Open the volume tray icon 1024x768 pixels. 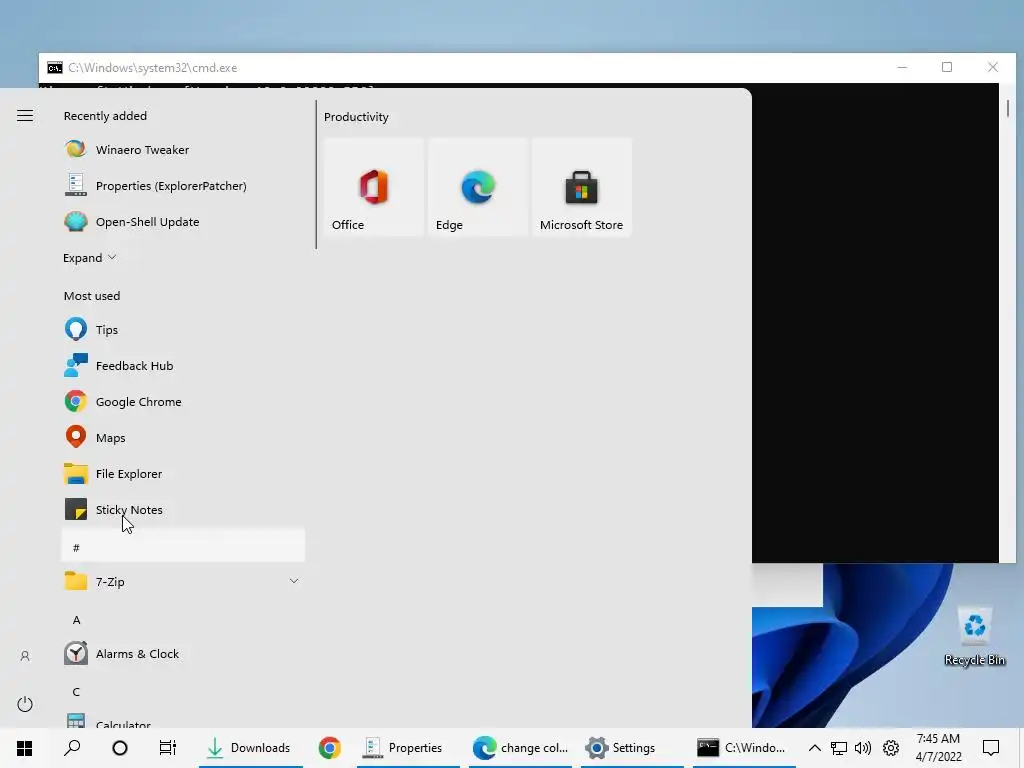tap(863, 748)
